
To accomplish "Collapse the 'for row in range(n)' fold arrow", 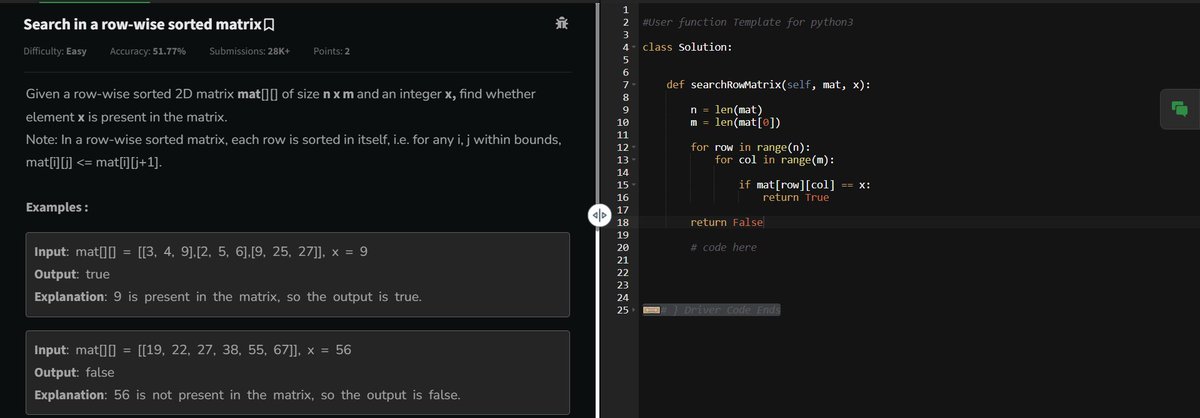I will pyautogui.click(x=634, y=148).
